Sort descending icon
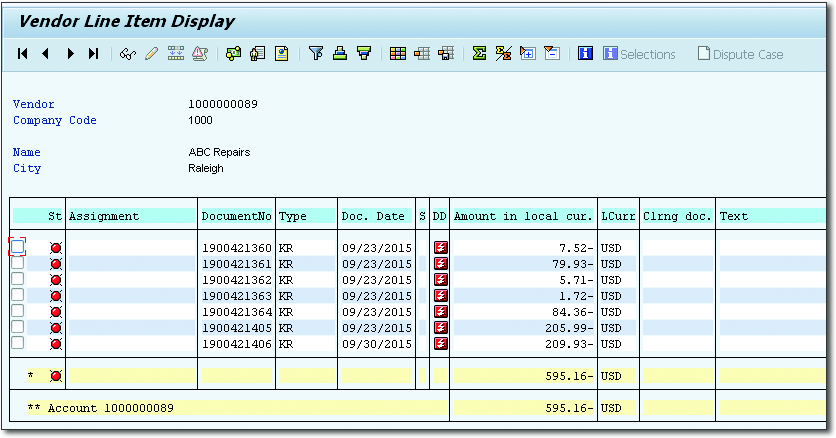Image resolution: width=836 pixels, height=438 pixels. pyautogui.click(x=364, y=54)
